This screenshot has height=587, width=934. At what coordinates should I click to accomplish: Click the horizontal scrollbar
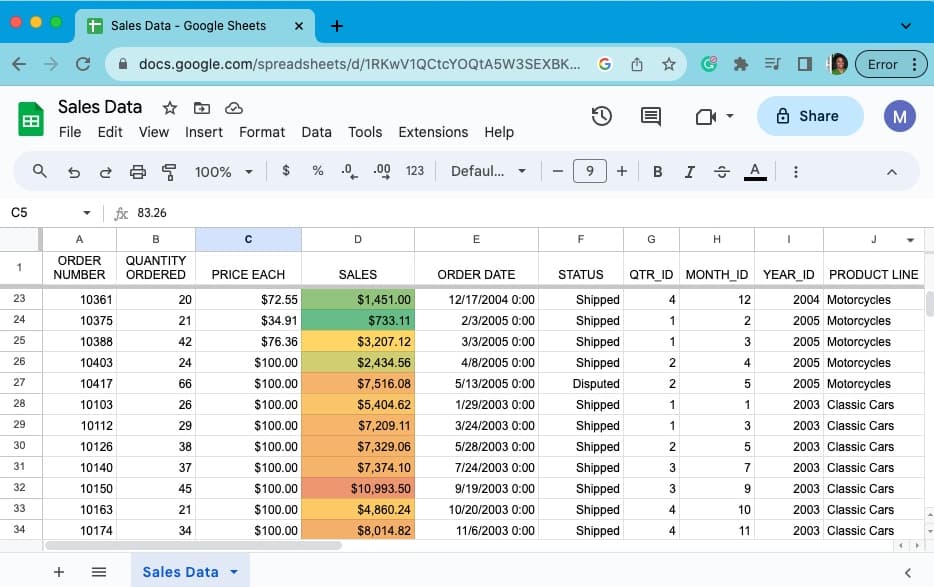pyautogui.click(x=194, y=545)
